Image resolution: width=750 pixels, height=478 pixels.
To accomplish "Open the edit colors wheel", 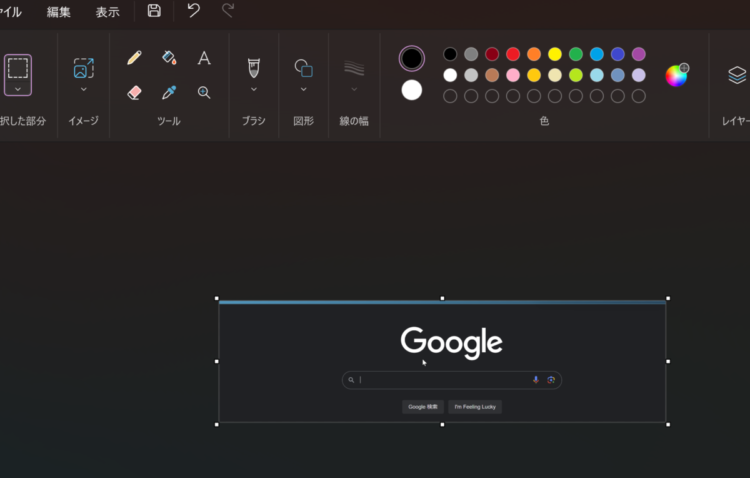I will pos(677,75).
